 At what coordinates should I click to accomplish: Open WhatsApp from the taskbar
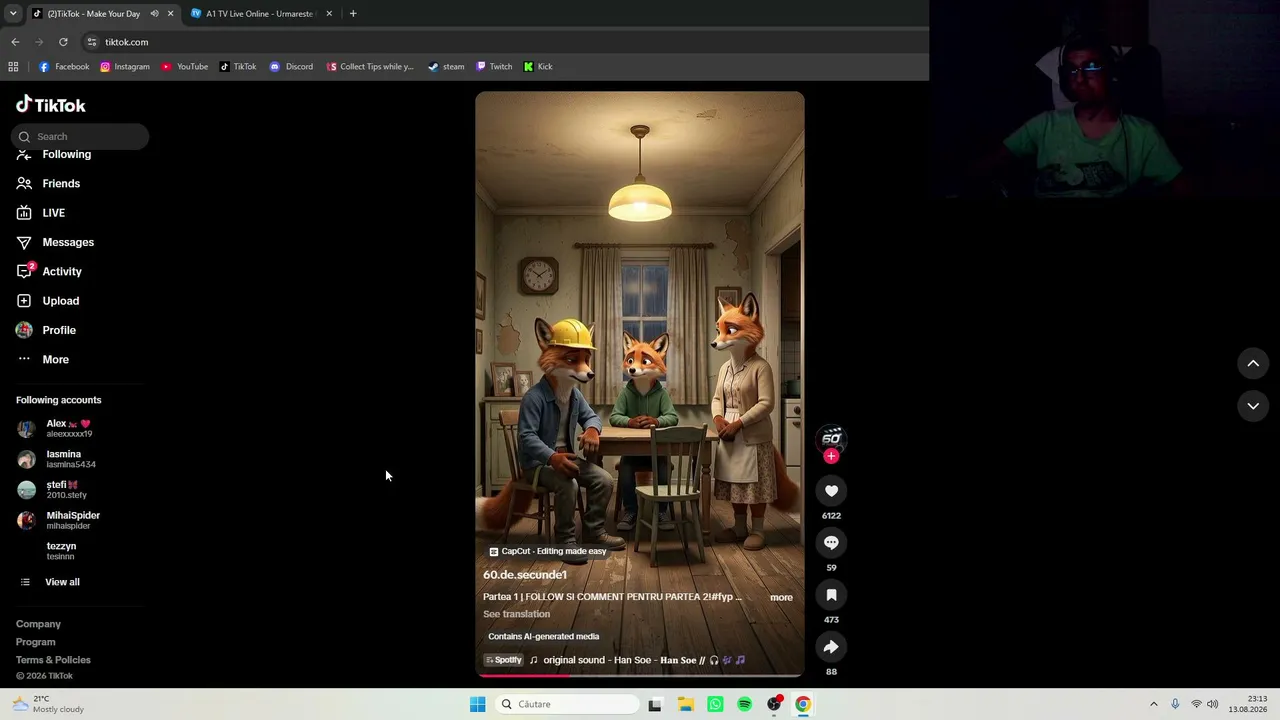tap(715, 704)
